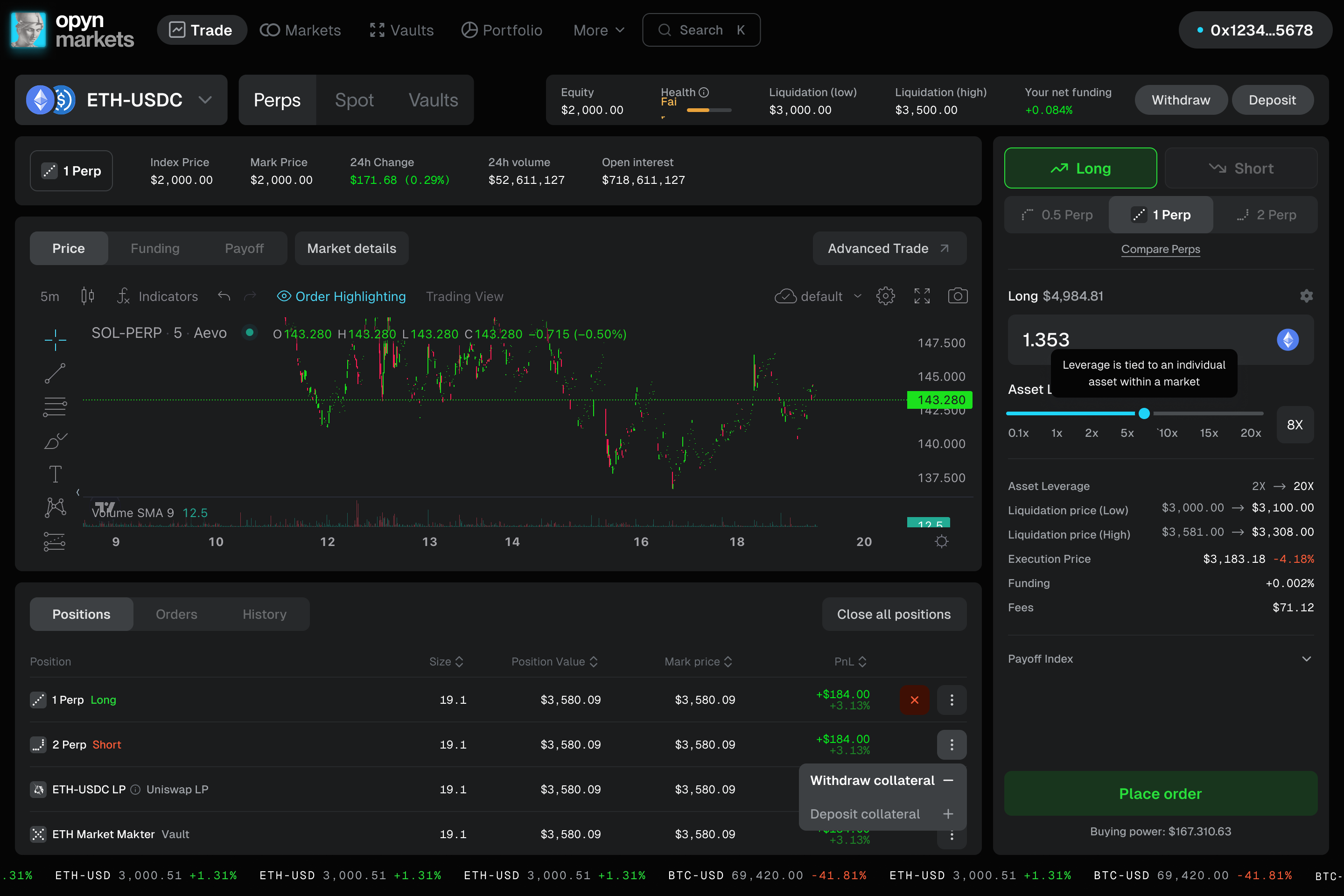Switch market type to Perps
Image resolution: width=1344 pixels, height=896 pixels.
click(x=277, y=100)
